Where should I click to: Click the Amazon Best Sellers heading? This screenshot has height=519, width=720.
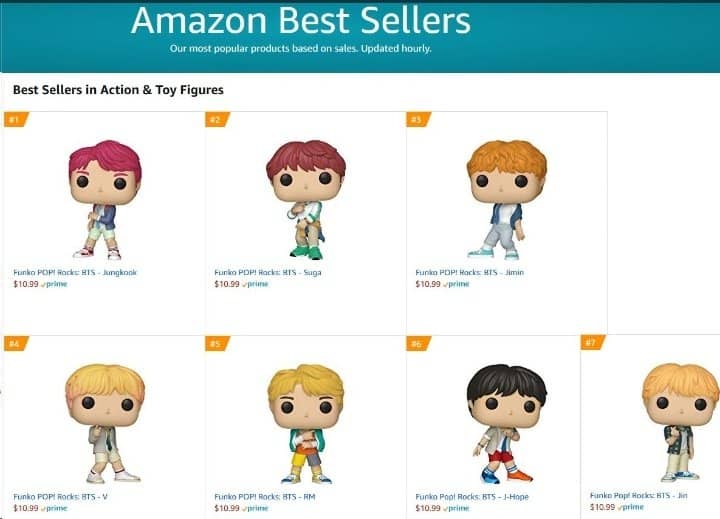click(x=300, y=21)
